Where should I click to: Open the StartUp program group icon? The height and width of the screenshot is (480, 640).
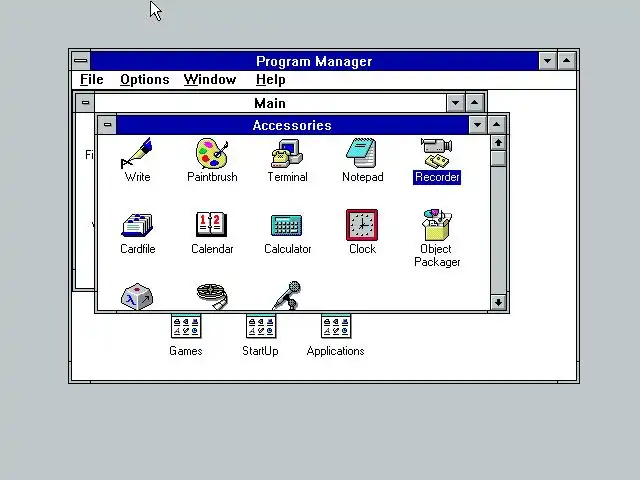coord(261,326)
